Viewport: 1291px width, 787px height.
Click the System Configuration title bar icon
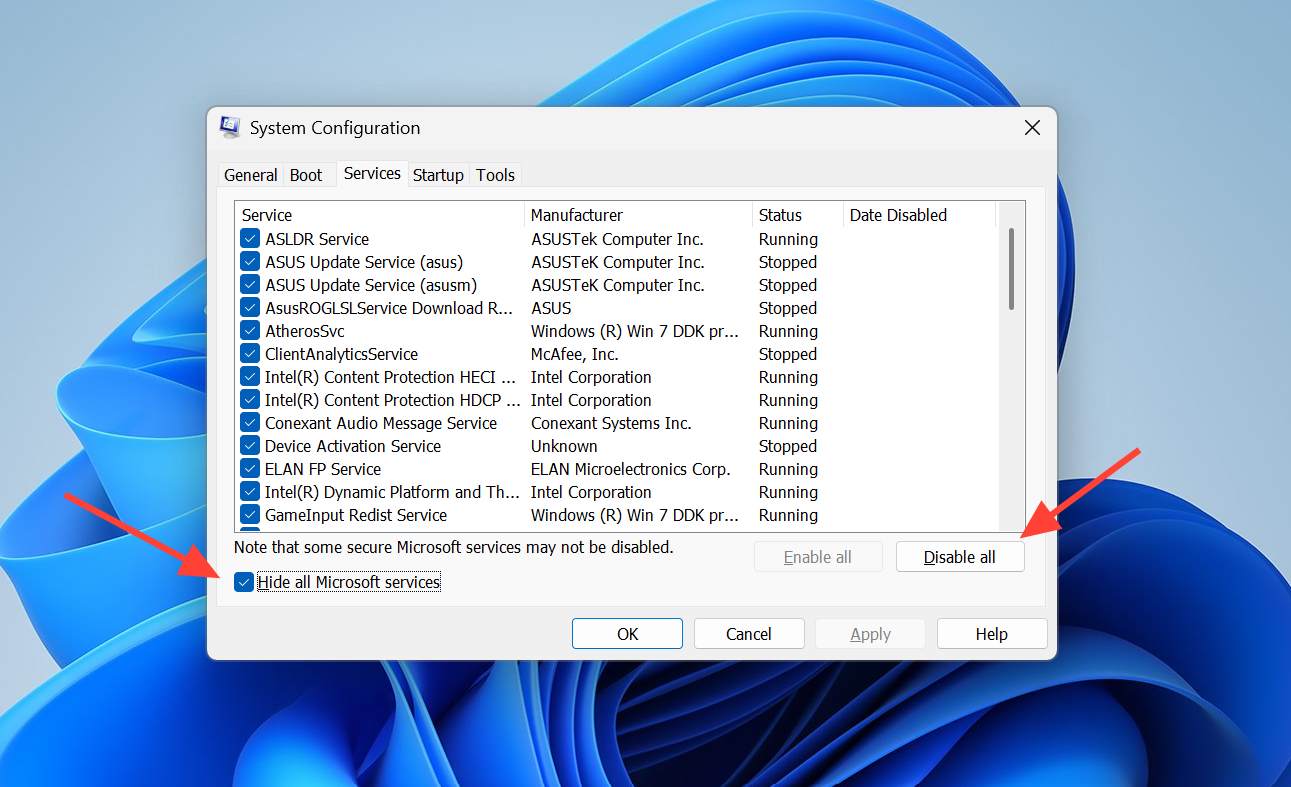(x=230, y=127)
